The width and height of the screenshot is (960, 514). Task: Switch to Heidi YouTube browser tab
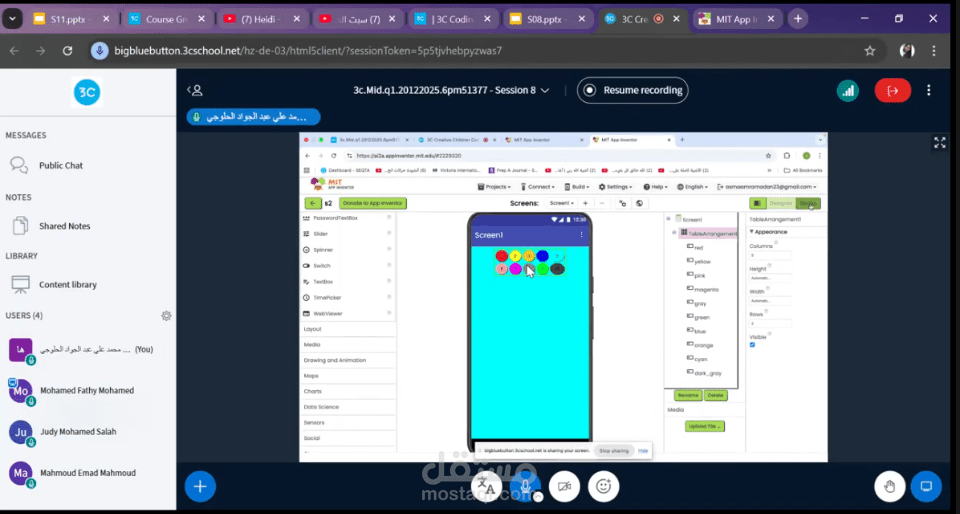pos(263,19)
